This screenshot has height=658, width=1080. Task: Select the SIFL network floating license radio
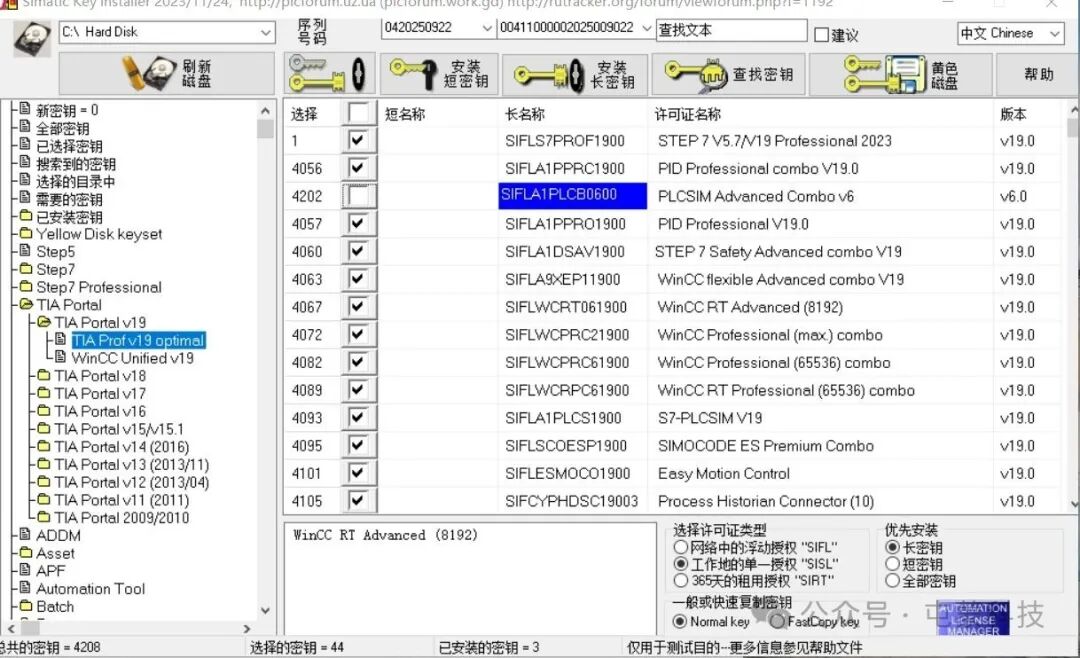point(681,547)
